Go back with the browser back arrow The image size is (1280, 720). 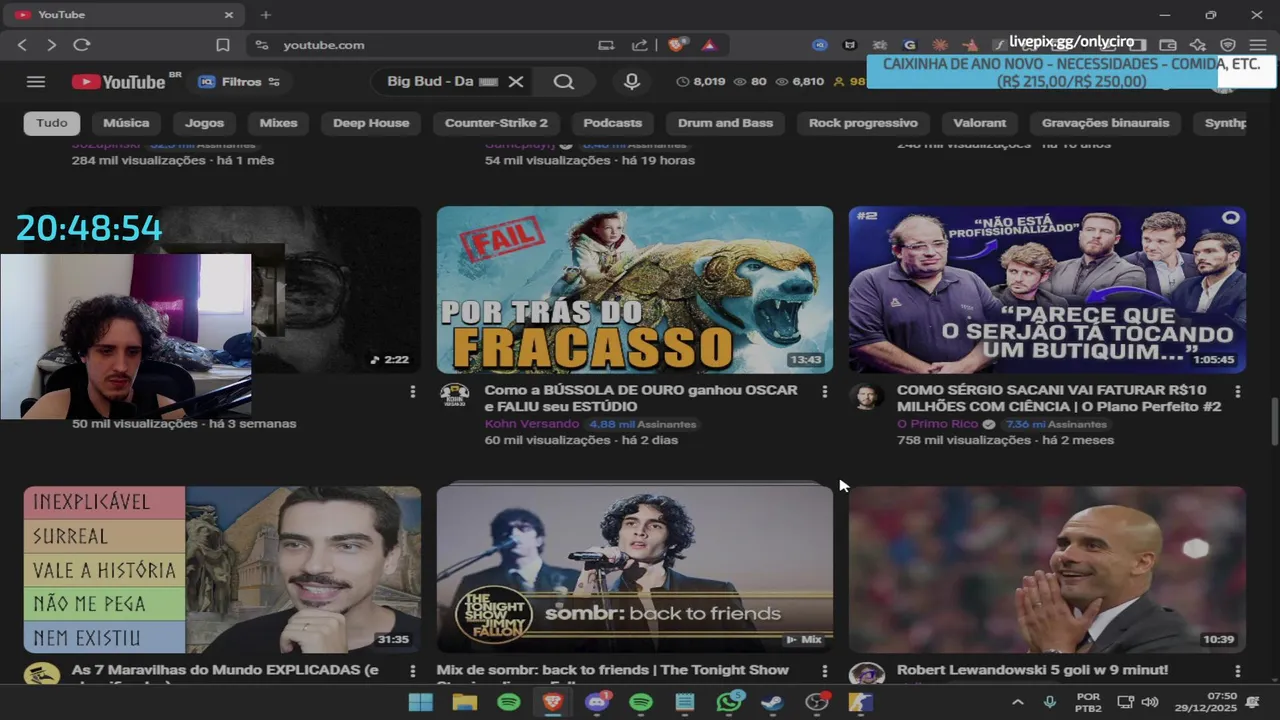click(x=22, y=45)
